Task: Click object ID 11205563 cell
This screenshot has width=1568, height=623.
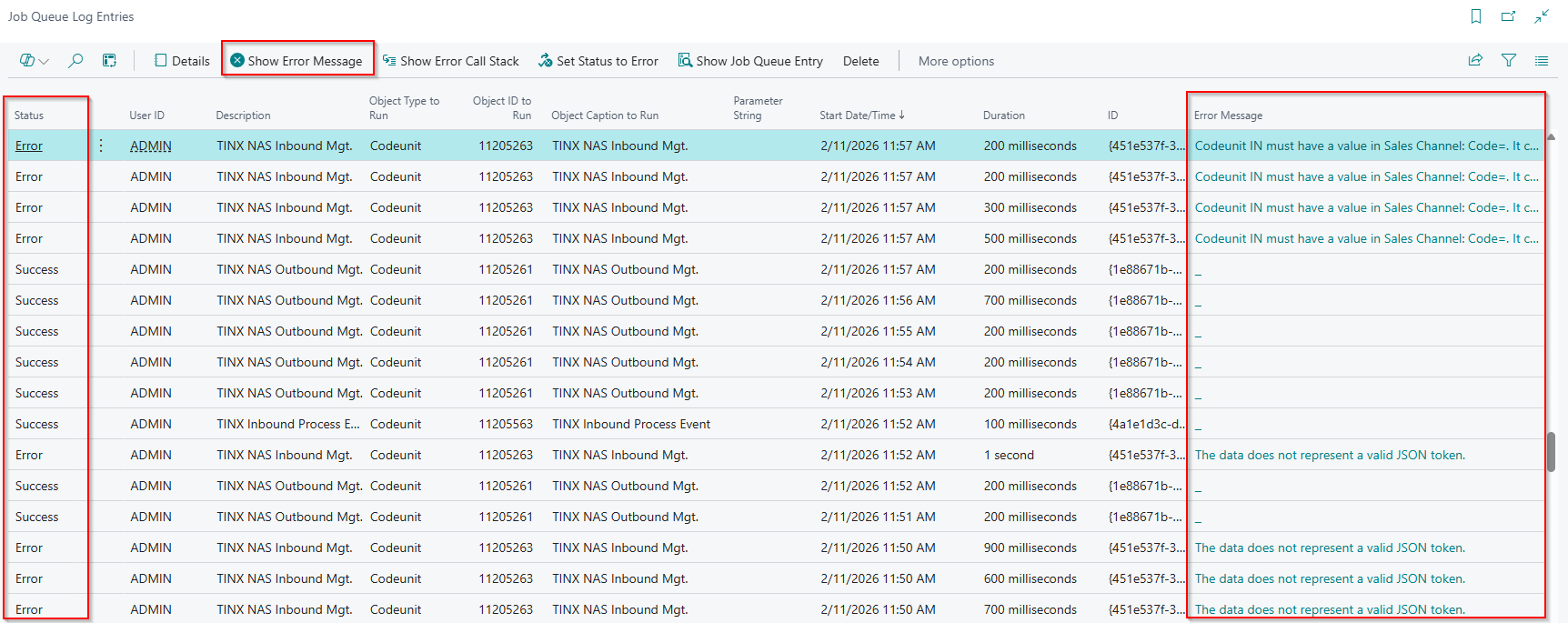Action: point(506,424)
